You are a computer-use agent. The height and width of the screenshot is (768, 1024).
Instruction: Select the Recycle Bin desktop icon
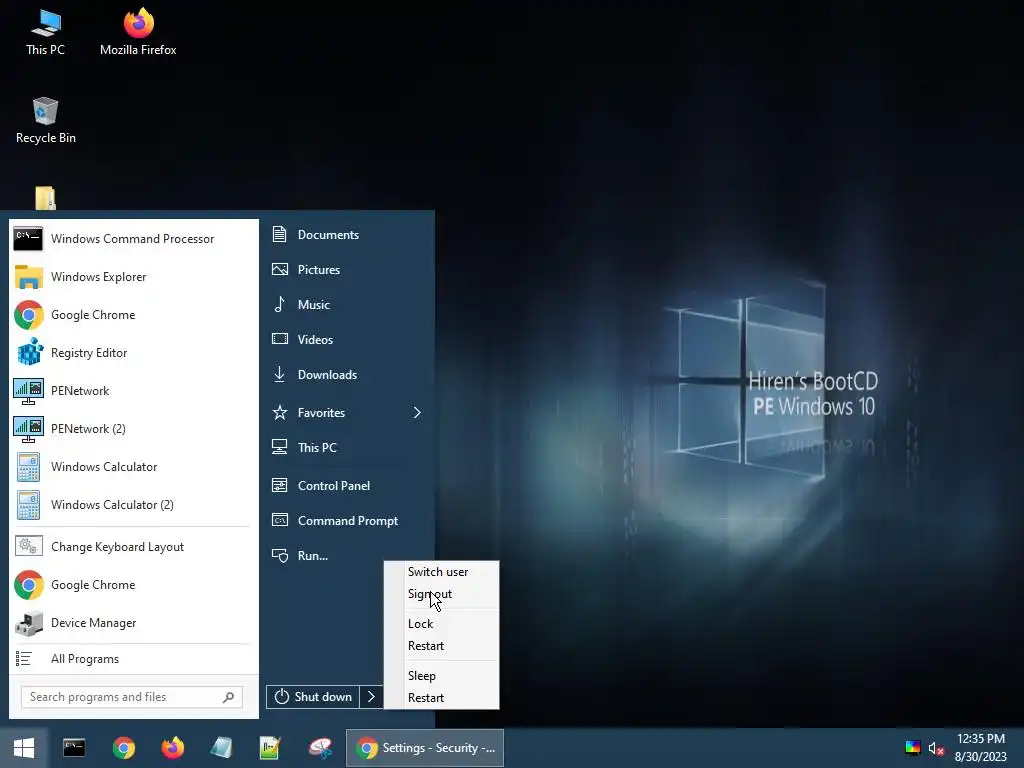46,121
